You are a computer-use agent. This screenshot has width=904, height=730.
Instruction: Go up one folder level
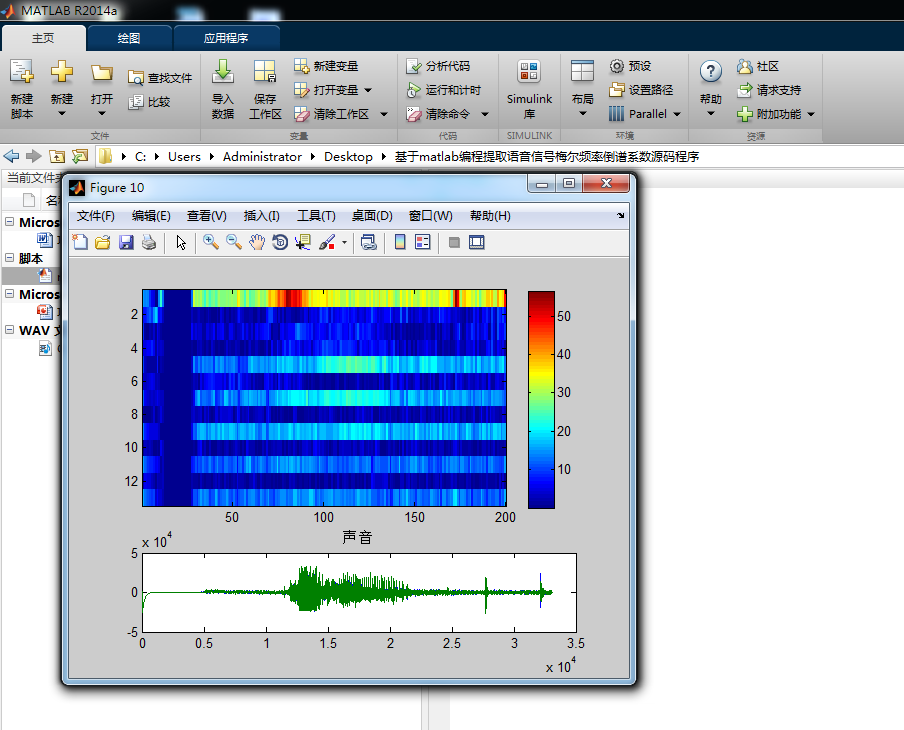pos(56,156)
